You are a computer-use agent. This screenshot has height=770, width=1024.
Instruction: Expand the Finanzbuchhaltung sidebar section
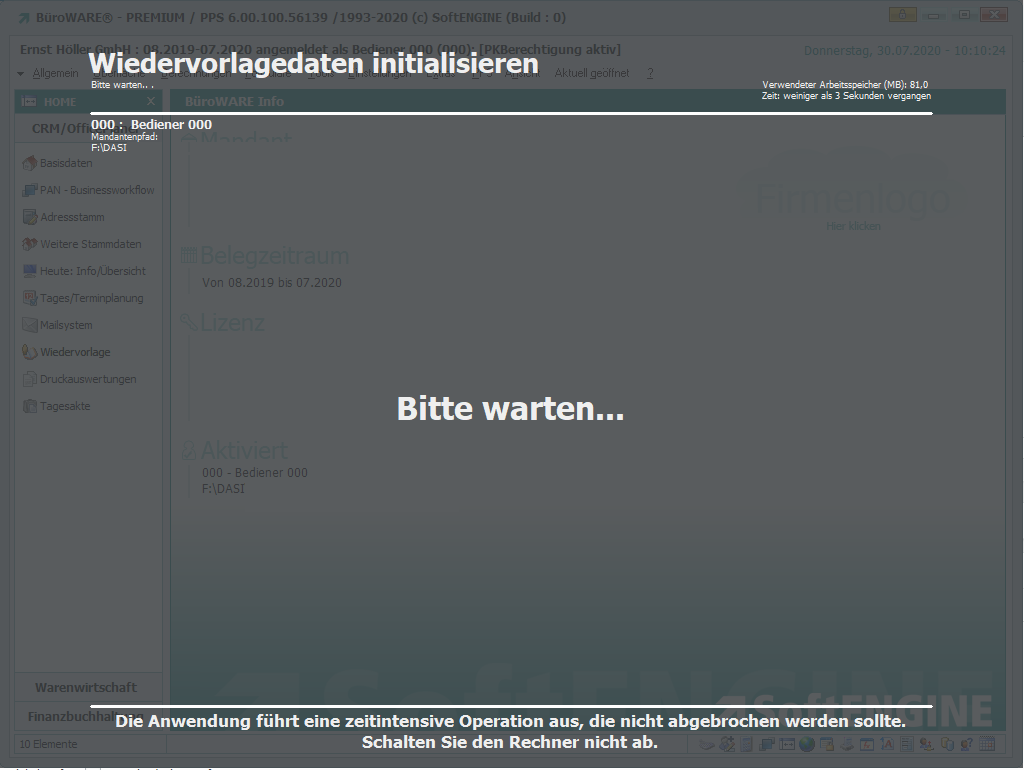point(86,716)
